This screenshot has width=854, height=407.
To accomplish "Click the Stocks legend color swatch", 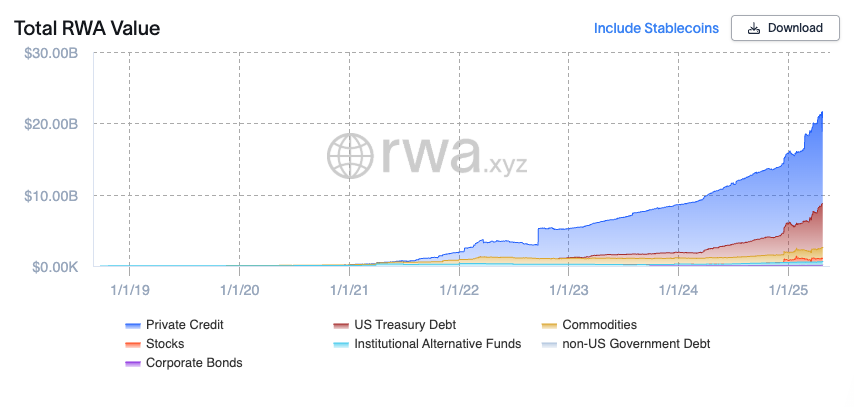I will [132, 344].
